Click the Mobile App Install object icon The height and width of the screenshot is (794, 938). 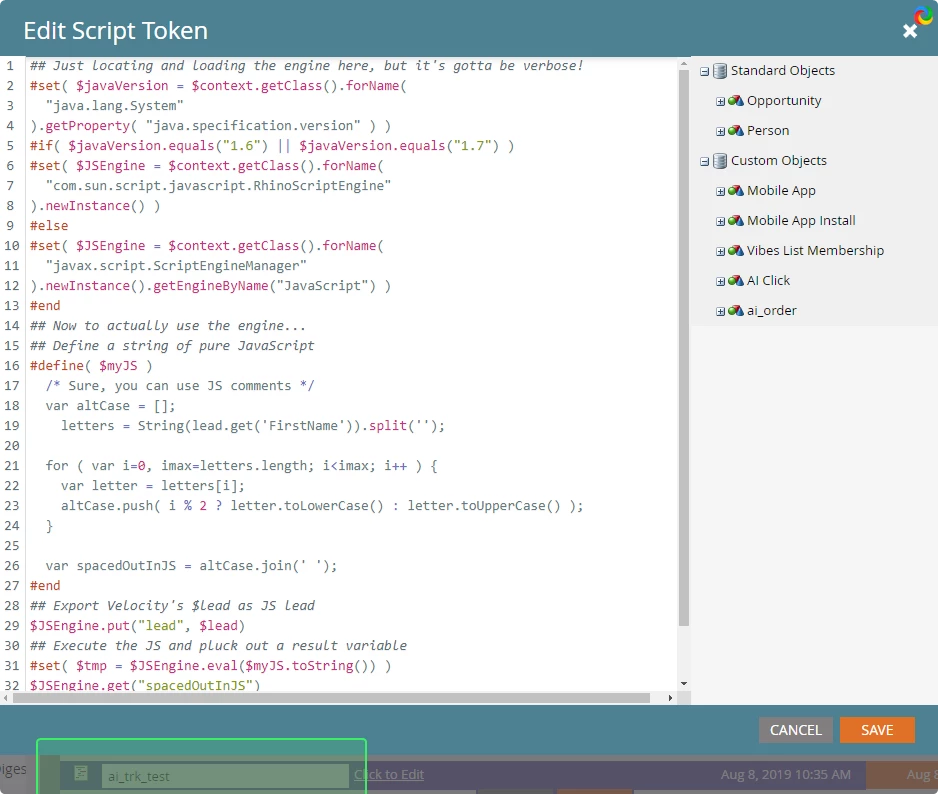(x=736, y=220)
